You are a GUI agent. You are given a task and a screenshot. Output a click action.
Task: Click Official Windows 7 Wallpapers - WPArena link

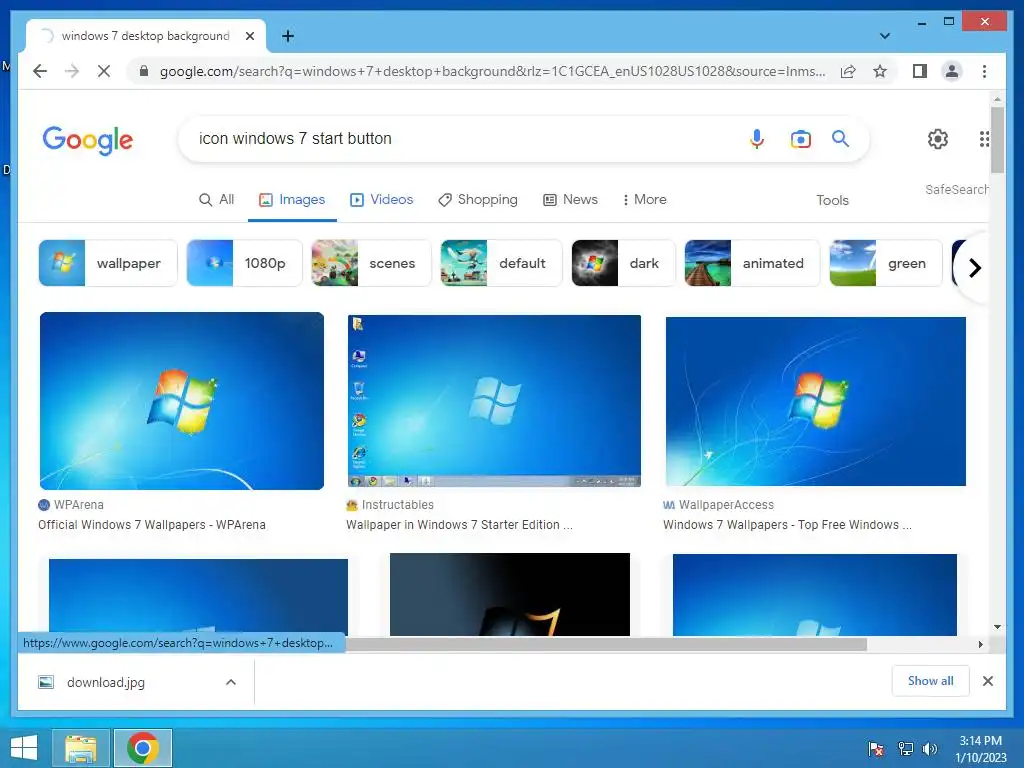(x=152, y=524)
